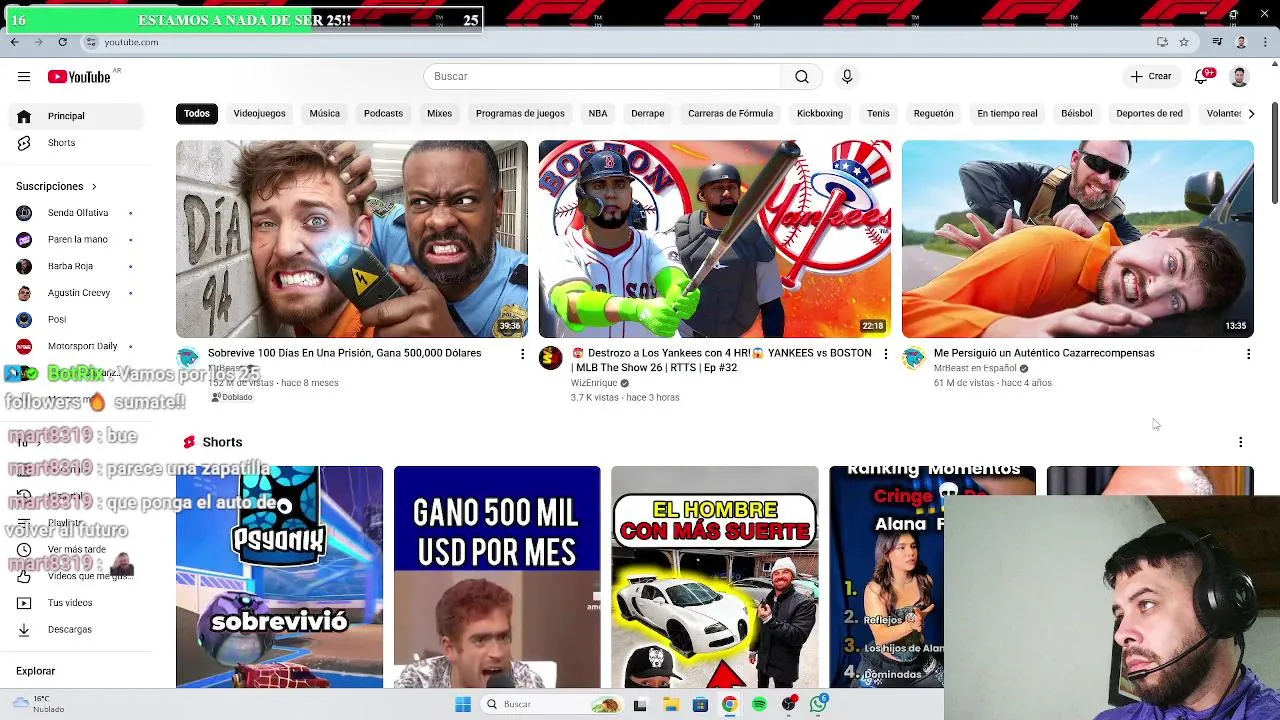Expand the Suscripciones section
Viewport: 1280px width, 720px height.
(x=56, y=186)
